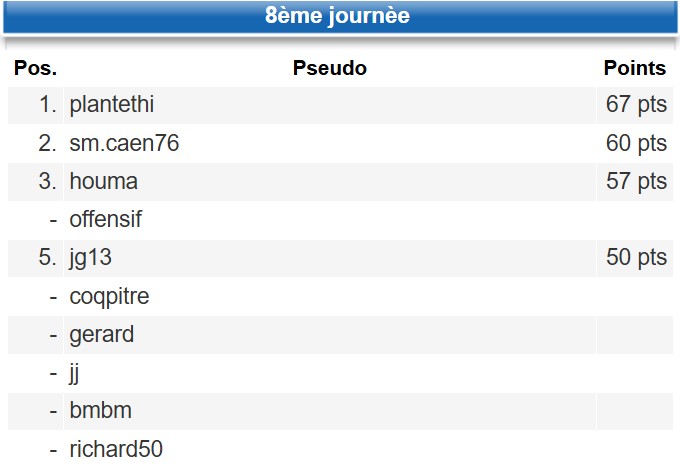Image resolution: width=680 pixels, height=468 pixels.
Task: Select the "Pseudo" column header
Action: (329, 69)
